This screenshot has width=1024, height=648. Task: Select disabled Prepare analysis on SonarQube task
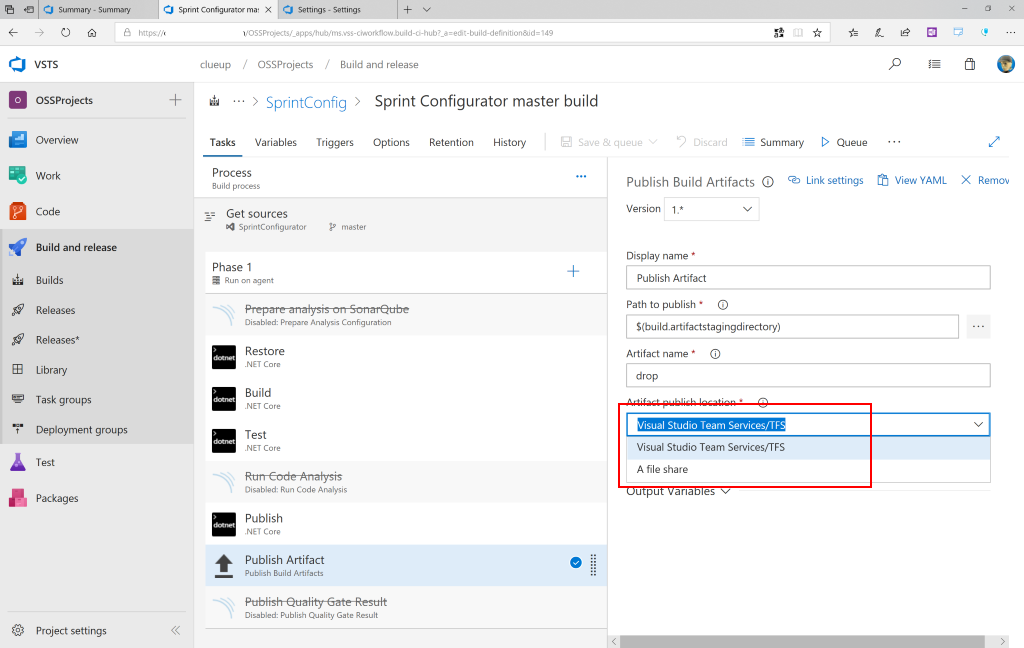click(406, 315)
